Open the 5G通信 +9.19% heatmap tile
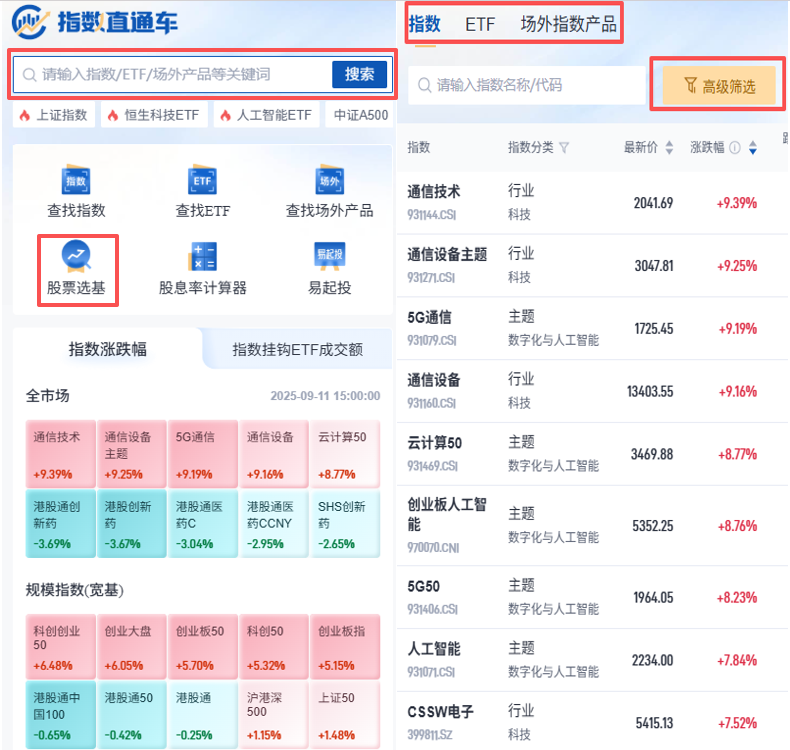 pyautogui.click(x=203, y=454)
